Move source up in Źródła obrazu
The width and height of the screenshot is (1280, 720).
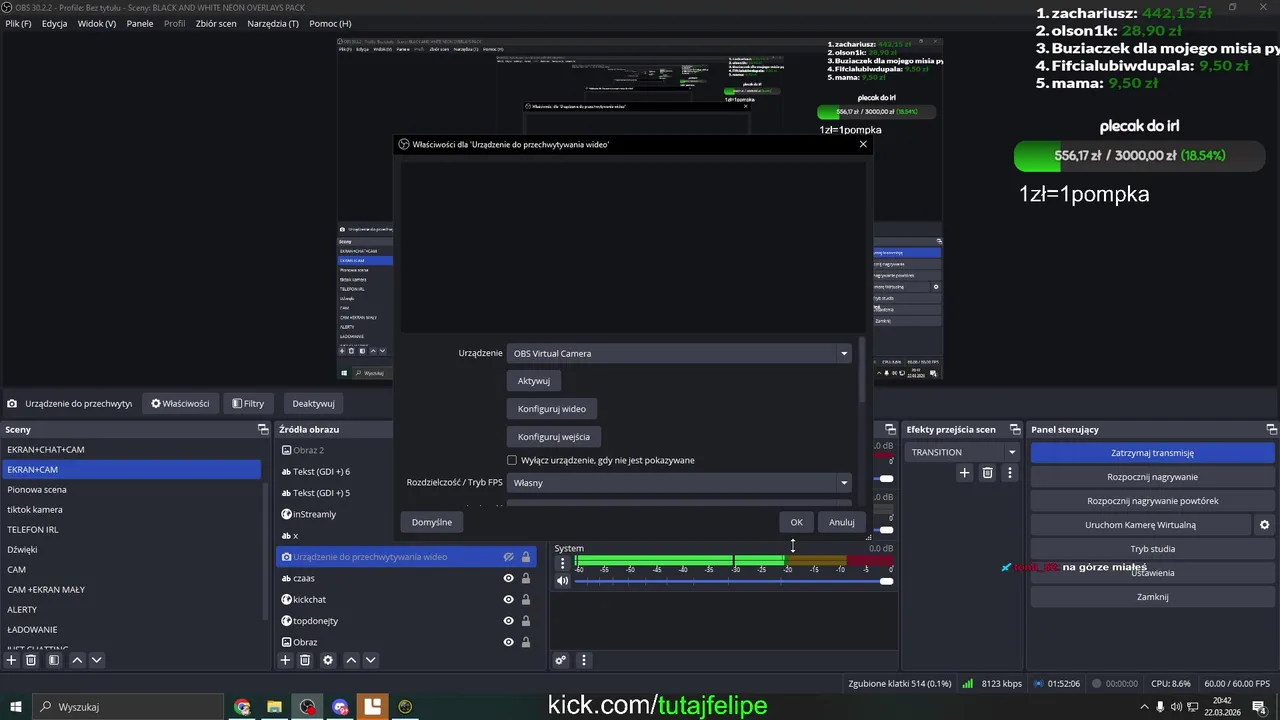(351, 660)
